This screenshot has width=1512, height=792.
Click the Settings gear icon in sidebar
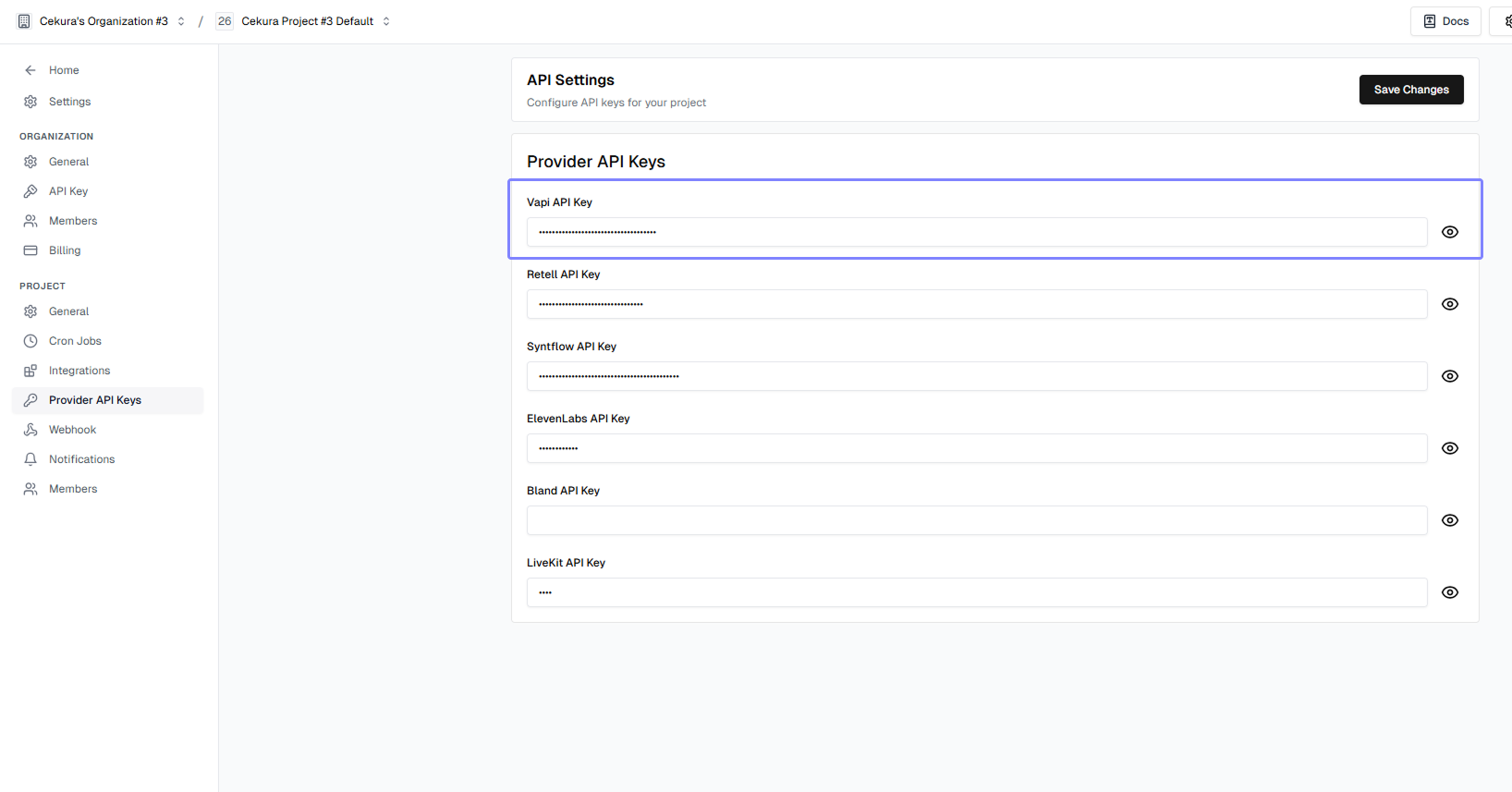[30, 102]
